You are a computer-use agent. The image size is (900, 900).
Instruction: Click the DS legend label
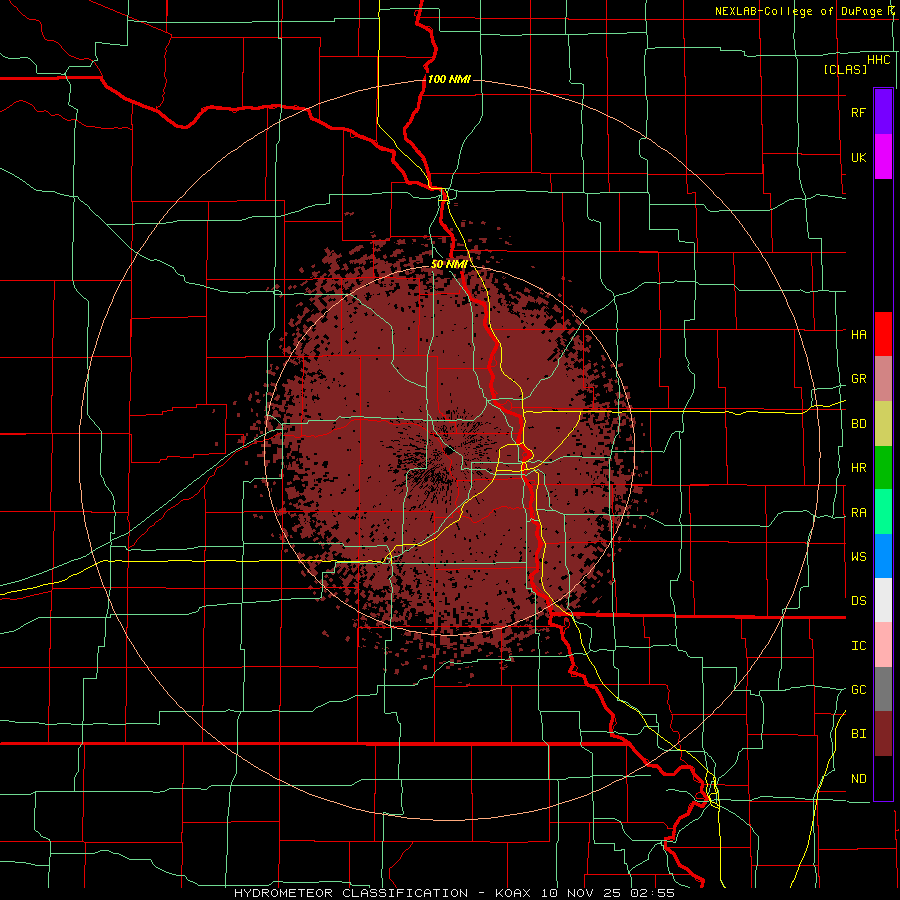click(858, 600)
